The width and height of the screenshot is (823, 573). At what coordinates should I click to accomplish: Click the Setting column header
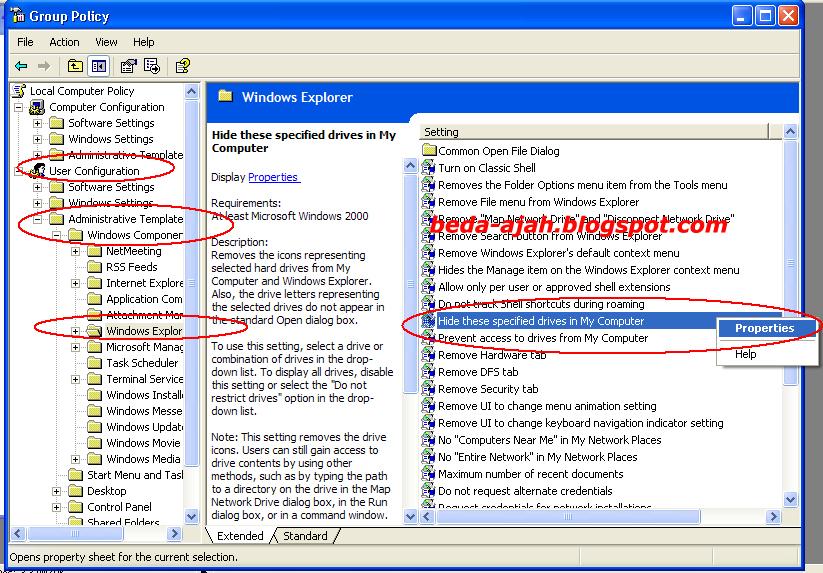[x=595, y=132]
